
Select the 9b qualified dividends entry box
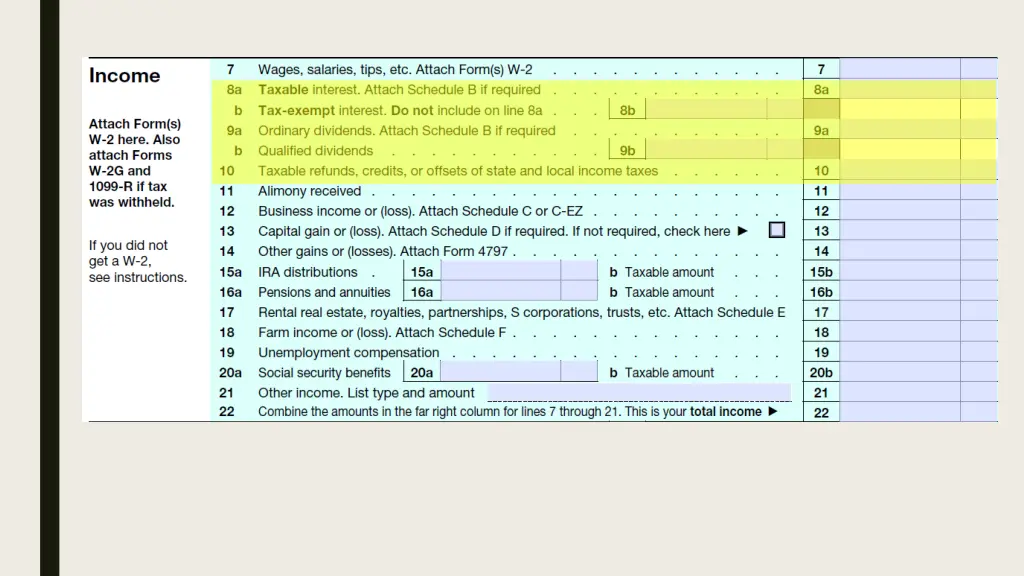[x=705, y=150]
